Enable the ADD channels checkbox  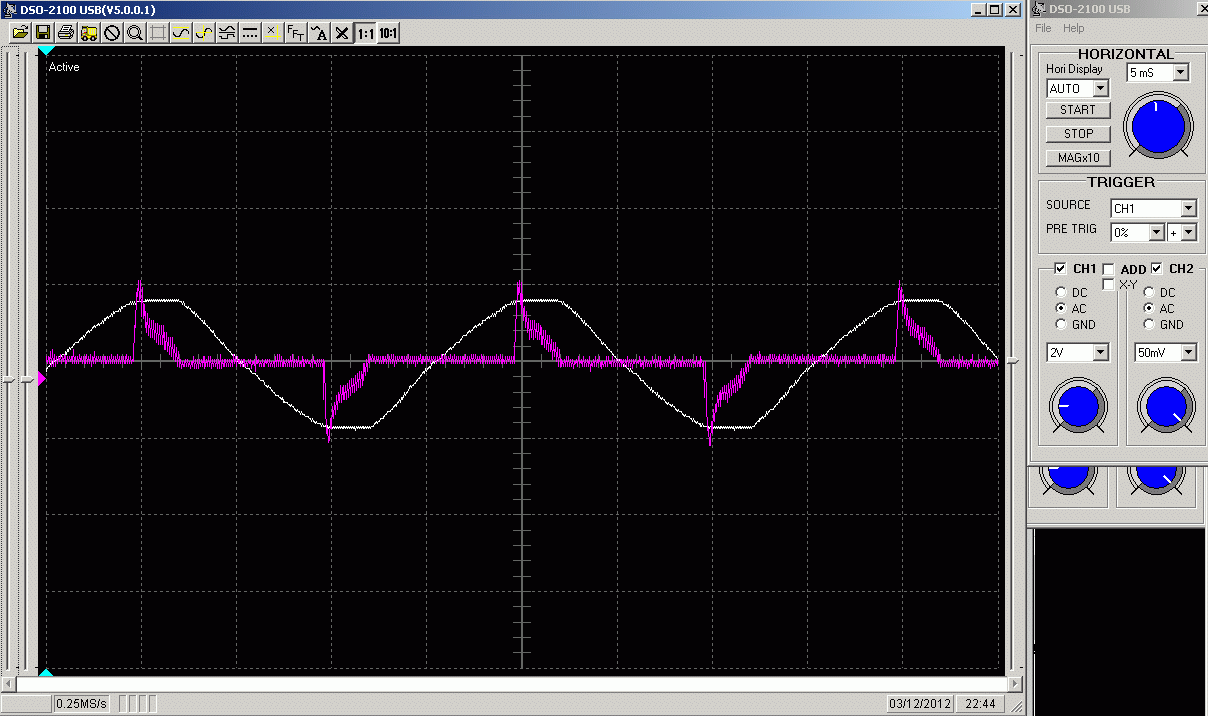pos(1108,269)
